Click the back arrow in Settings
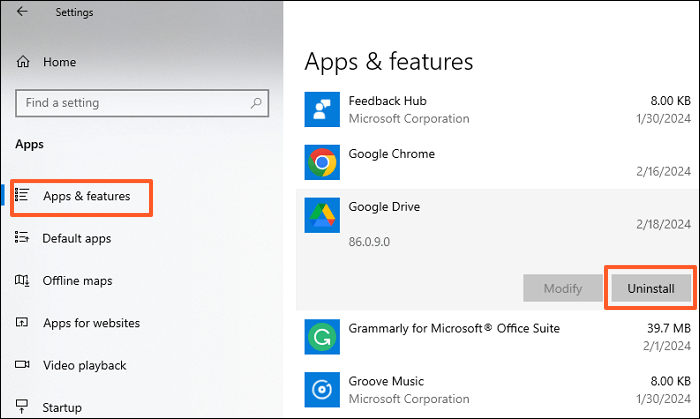Screen dimensions: 700x419 [x=22, y=13]
